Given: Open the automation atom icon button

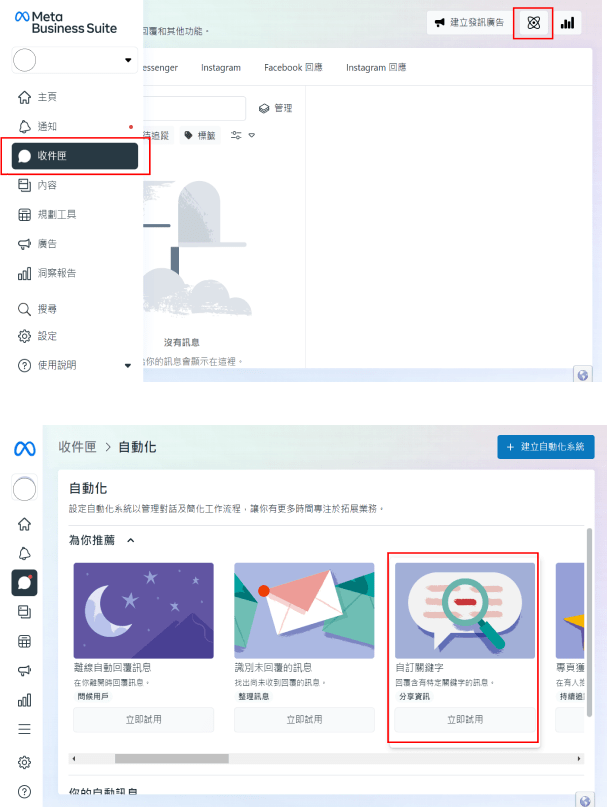Looking at the screenshot, I should pos(533,23).
